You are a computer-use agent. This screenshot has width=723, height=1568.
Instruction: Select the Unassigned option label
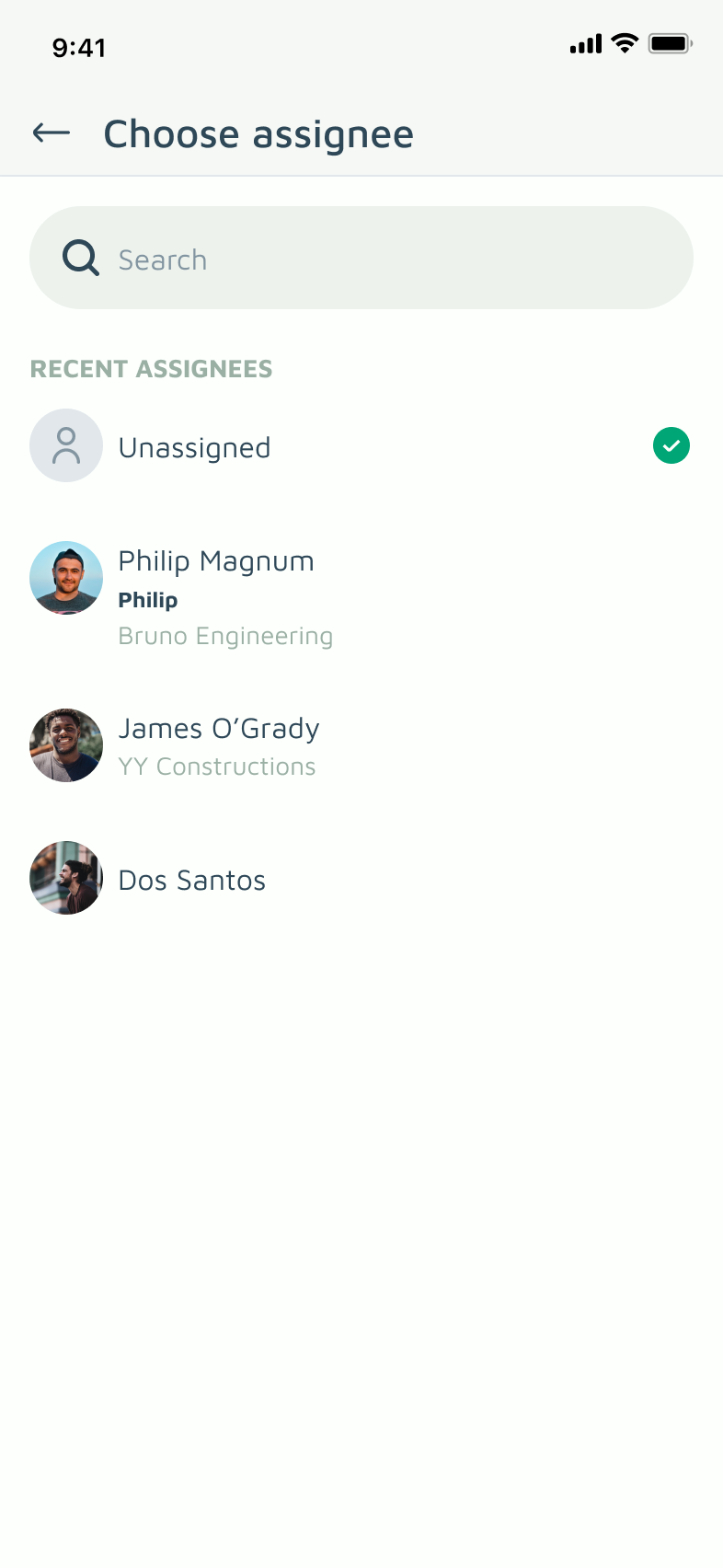coord(195,448)
